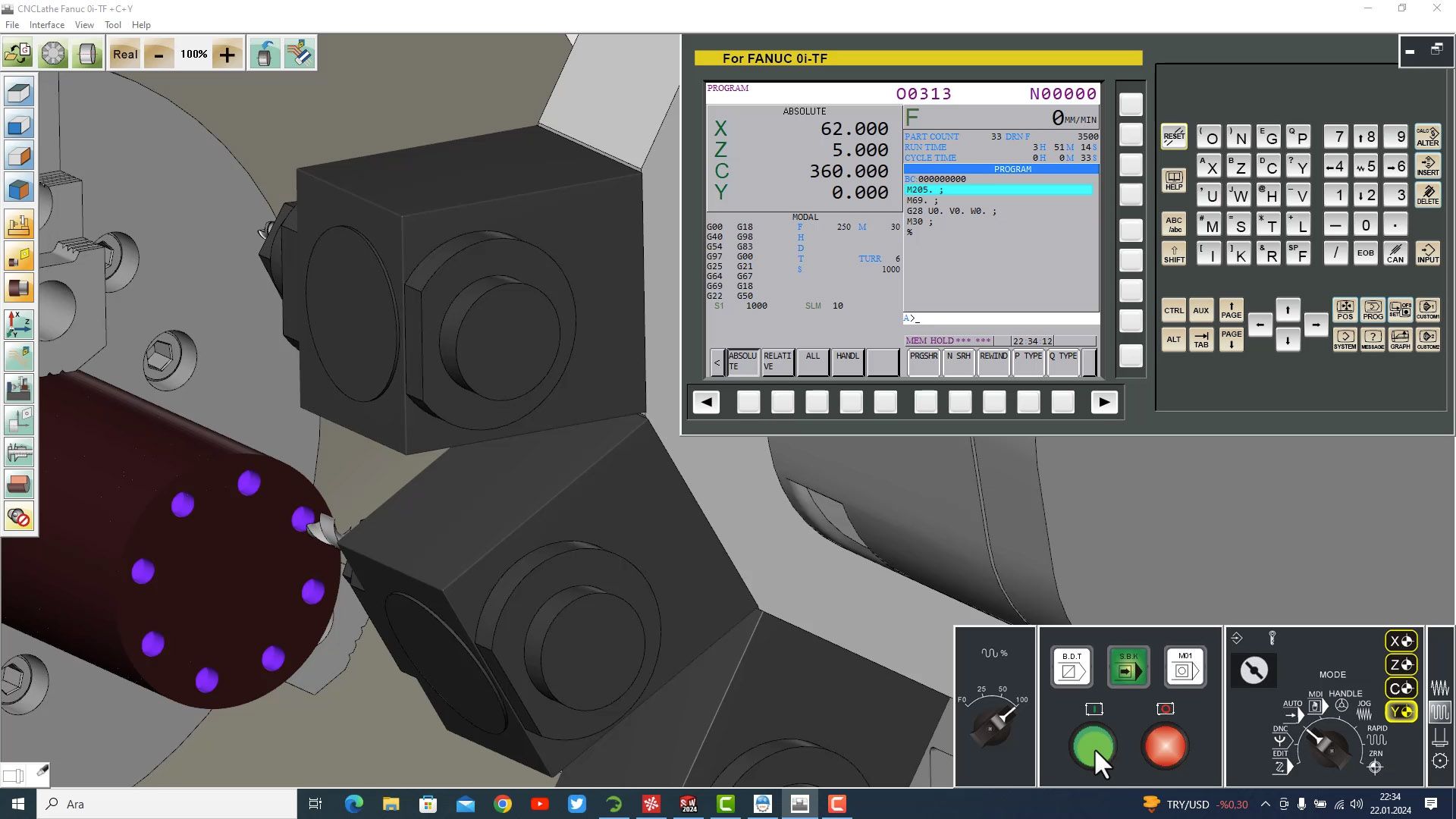
Task: Click the INPUT key
Action: (1428, 253)
